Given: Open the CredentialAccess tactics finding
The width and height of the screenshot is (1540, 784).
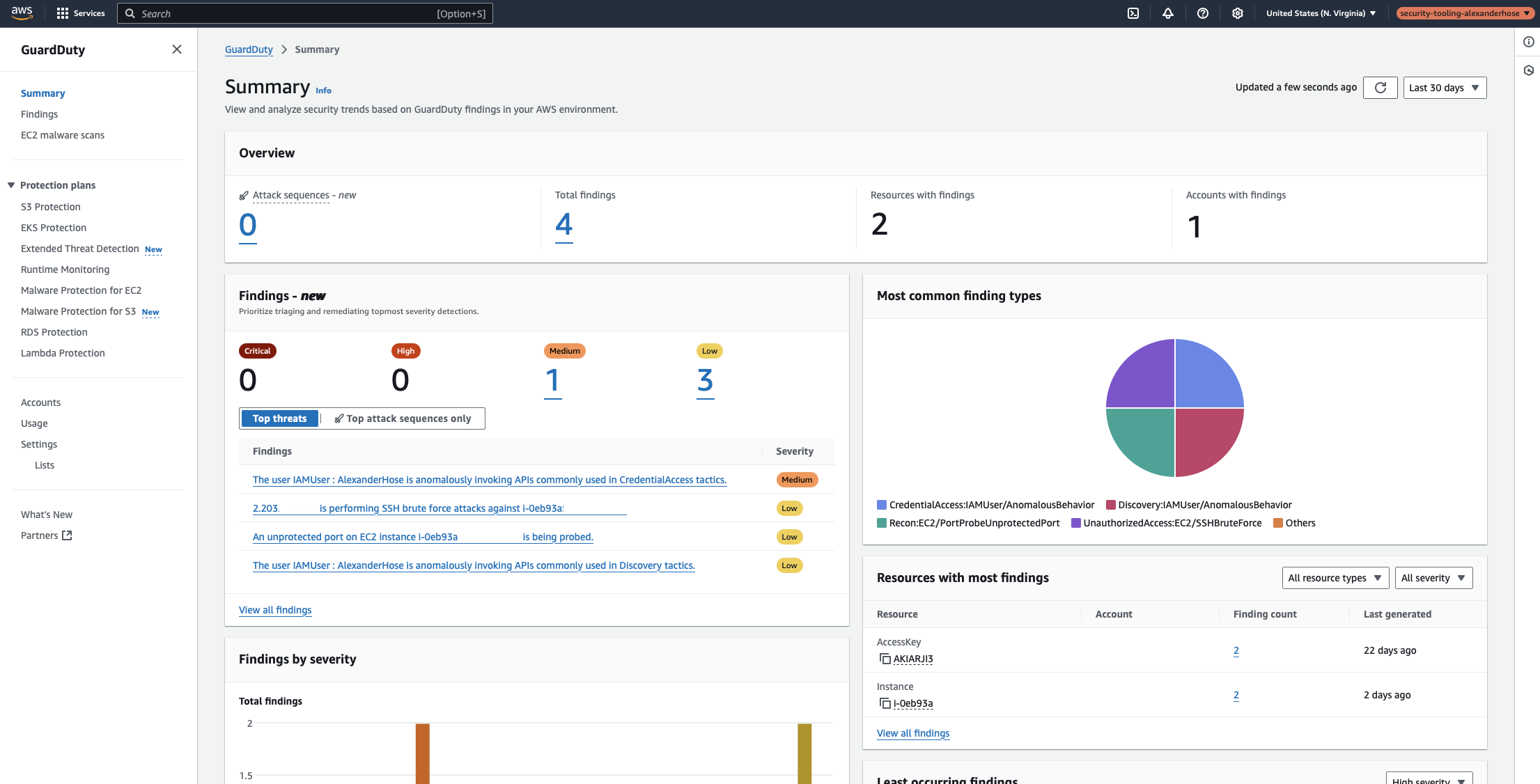Looking at the screenshot, I should [x=490, y=480].
